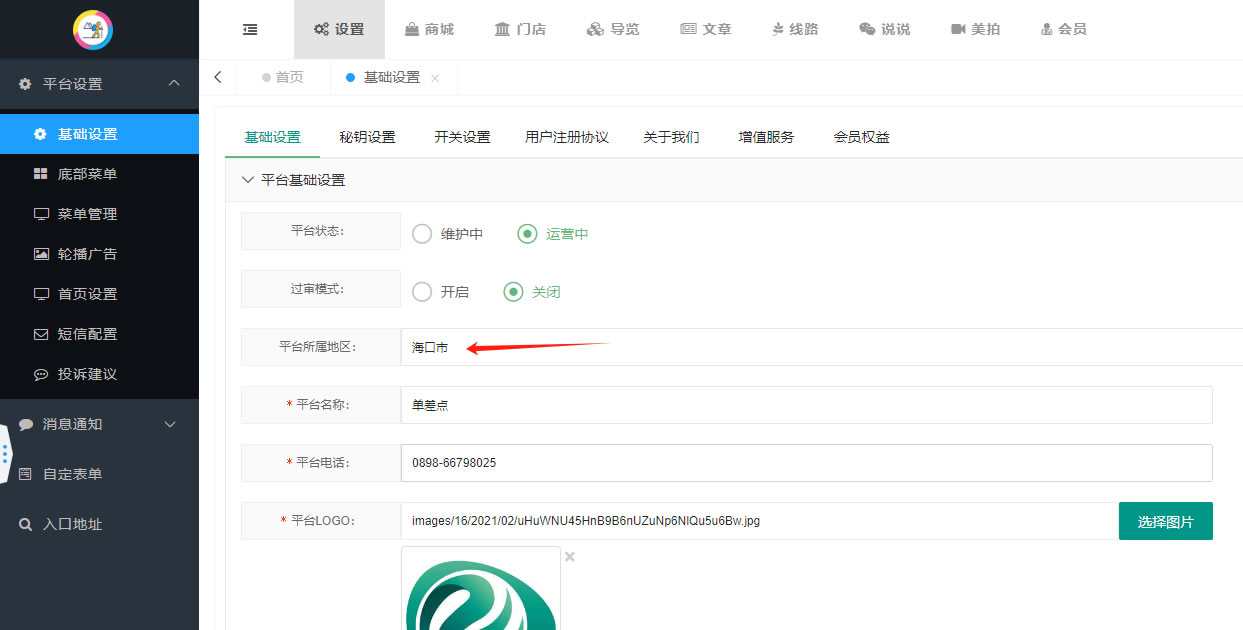Select 运营中 platform status radio

pyautogui.click(x=527, y=234)
